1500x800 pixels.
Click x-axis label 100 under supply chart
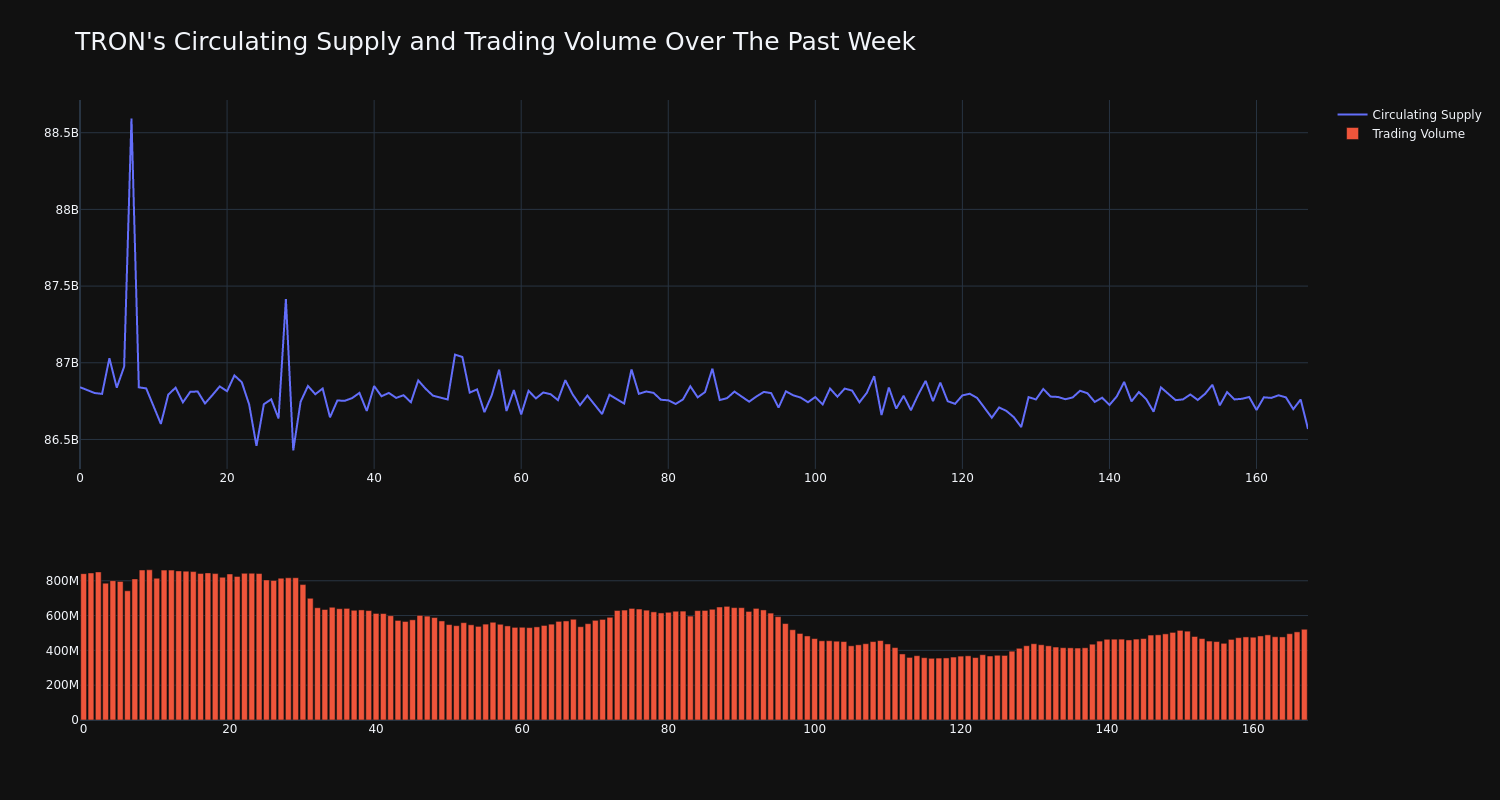click(x=815, y=478)
